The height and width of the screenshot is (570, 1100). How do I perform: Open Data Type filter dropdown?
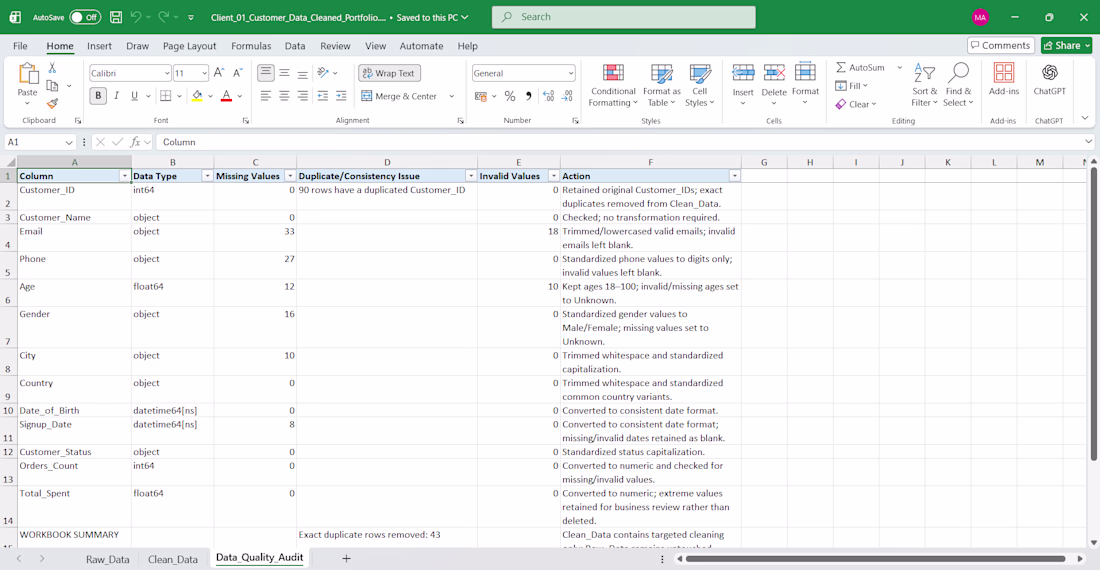tap(207, 176)
